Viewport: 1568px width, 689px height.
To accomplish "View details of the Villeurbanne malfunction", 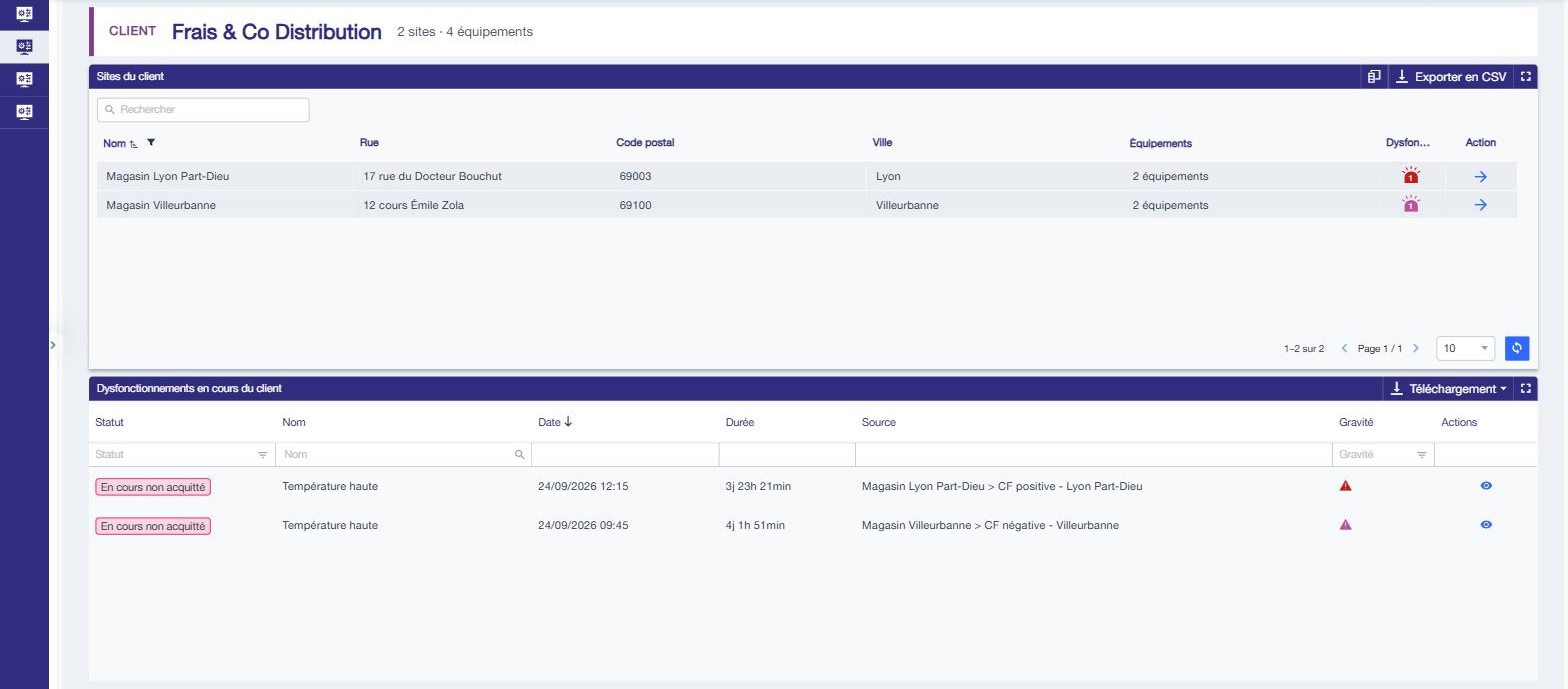I will point(1486,525).
